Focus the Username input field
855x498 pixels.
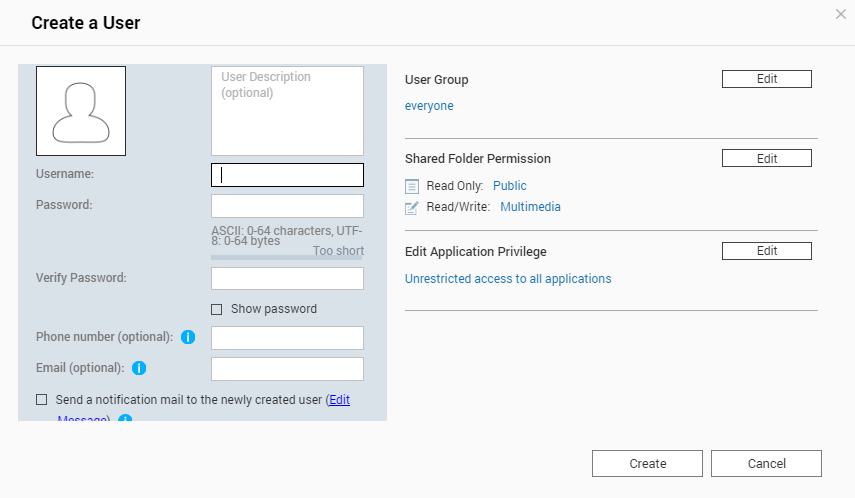[x=287, y=175]
